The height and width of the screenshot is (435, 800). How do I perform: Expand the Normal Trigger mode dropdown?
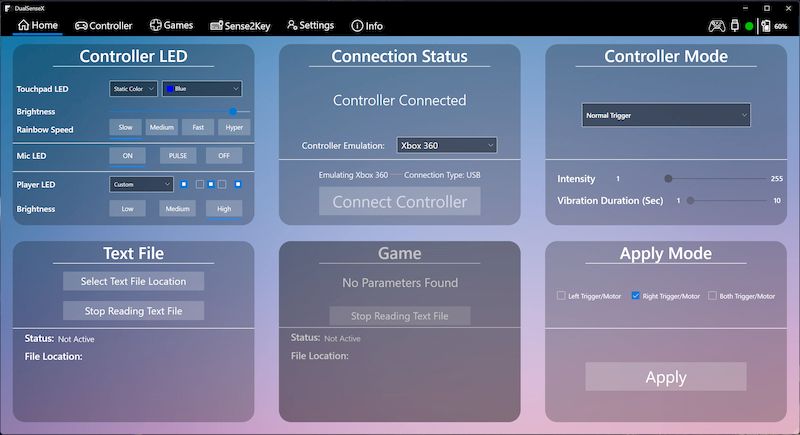pos(666,115)
